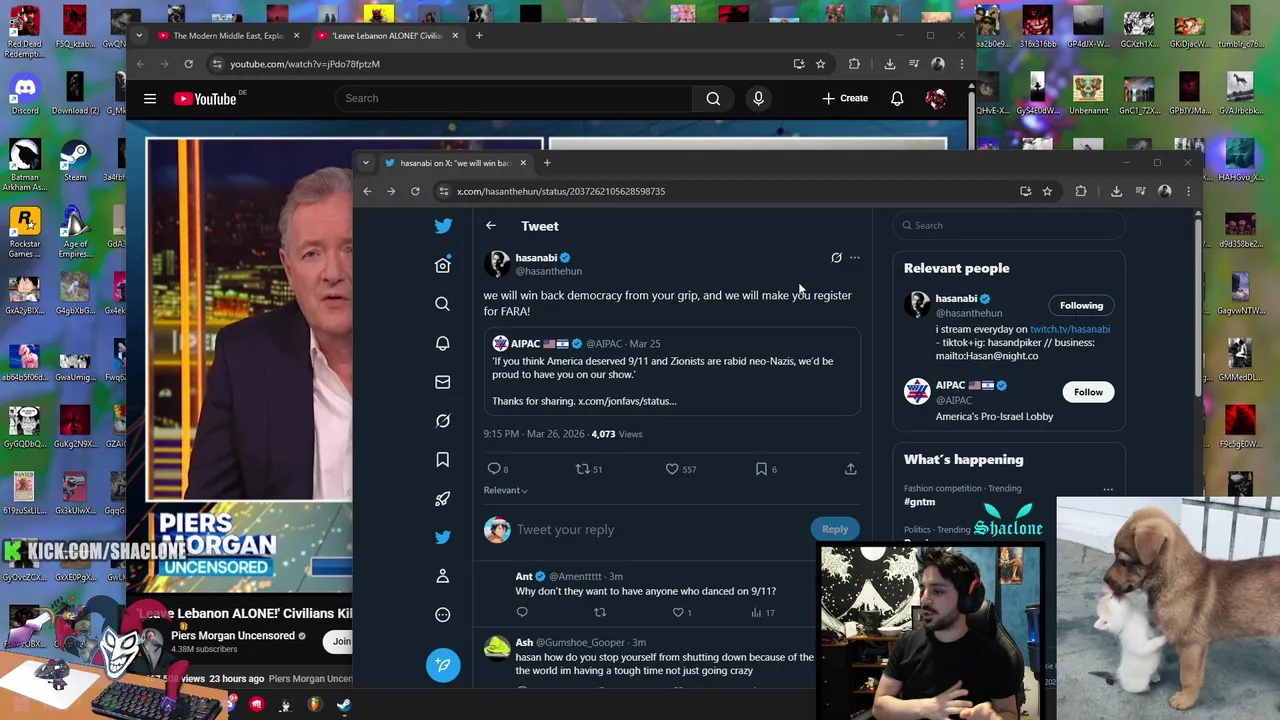Viewport: 1280px width, 720px height.
Task: Open the More circle icon in X sidebar
Action: pos(443,615)
